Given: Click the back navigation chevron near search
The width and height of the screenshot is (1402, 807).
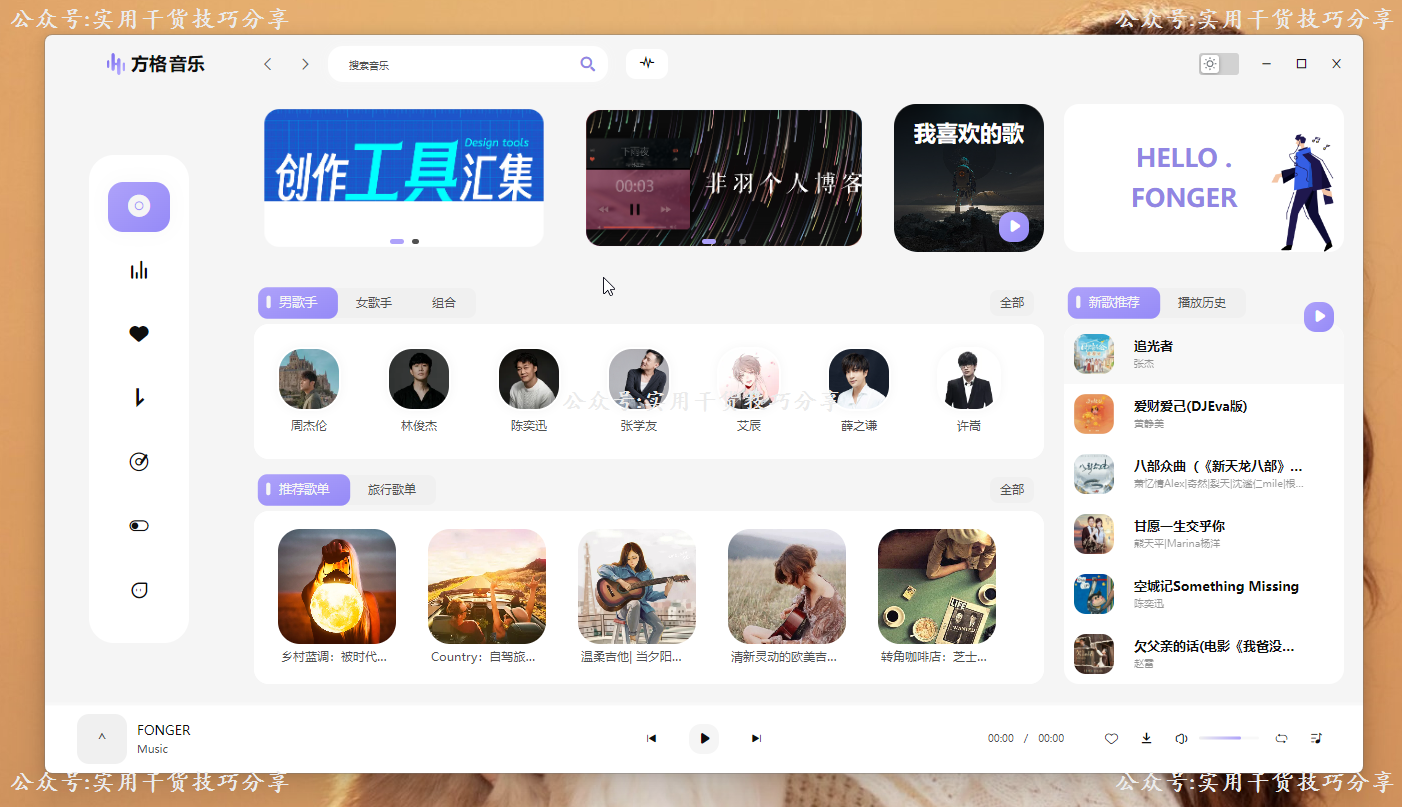Looking at the screenshot, I should point(268,63).
